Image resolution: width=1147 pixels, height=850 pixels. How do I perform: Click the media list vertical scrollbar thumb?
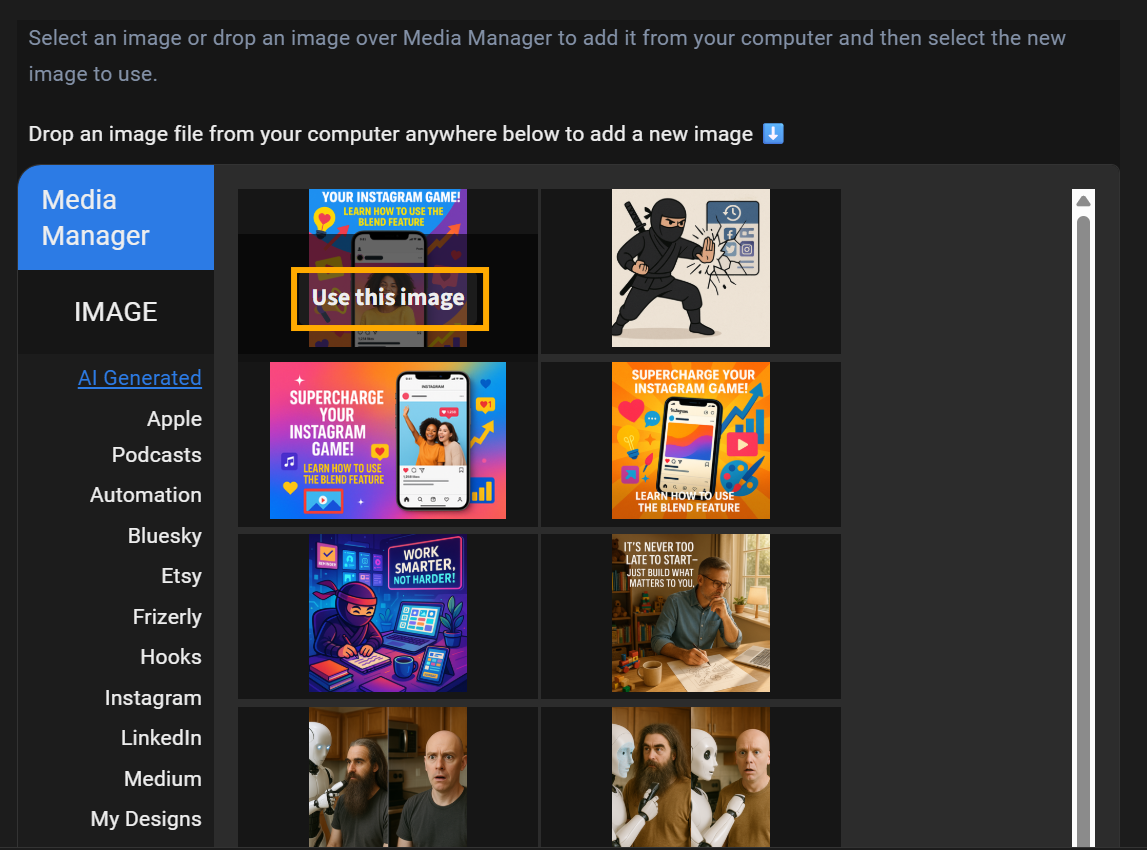(x=1083, y=531)
